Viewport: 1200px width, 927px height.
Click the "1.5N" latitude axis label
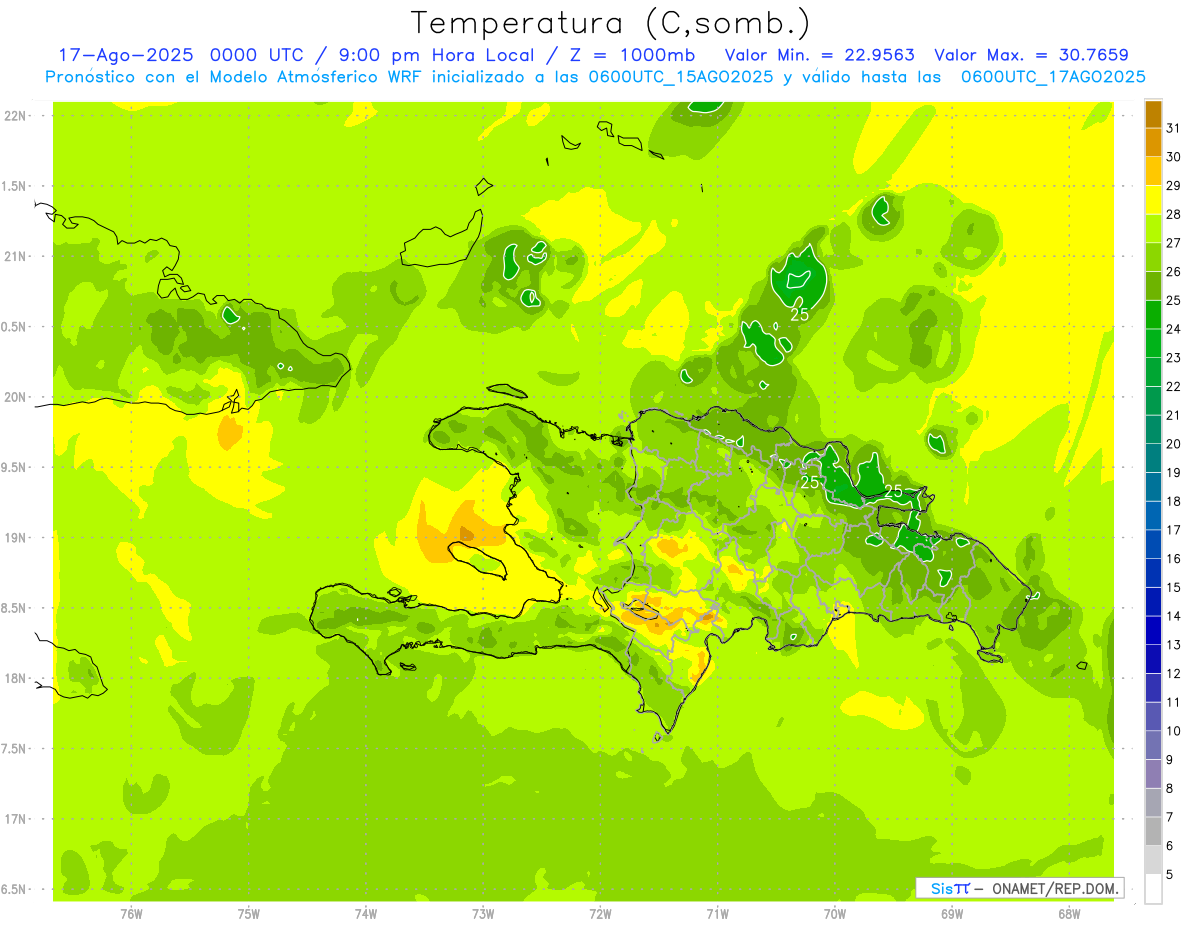(x=15, y=186)
